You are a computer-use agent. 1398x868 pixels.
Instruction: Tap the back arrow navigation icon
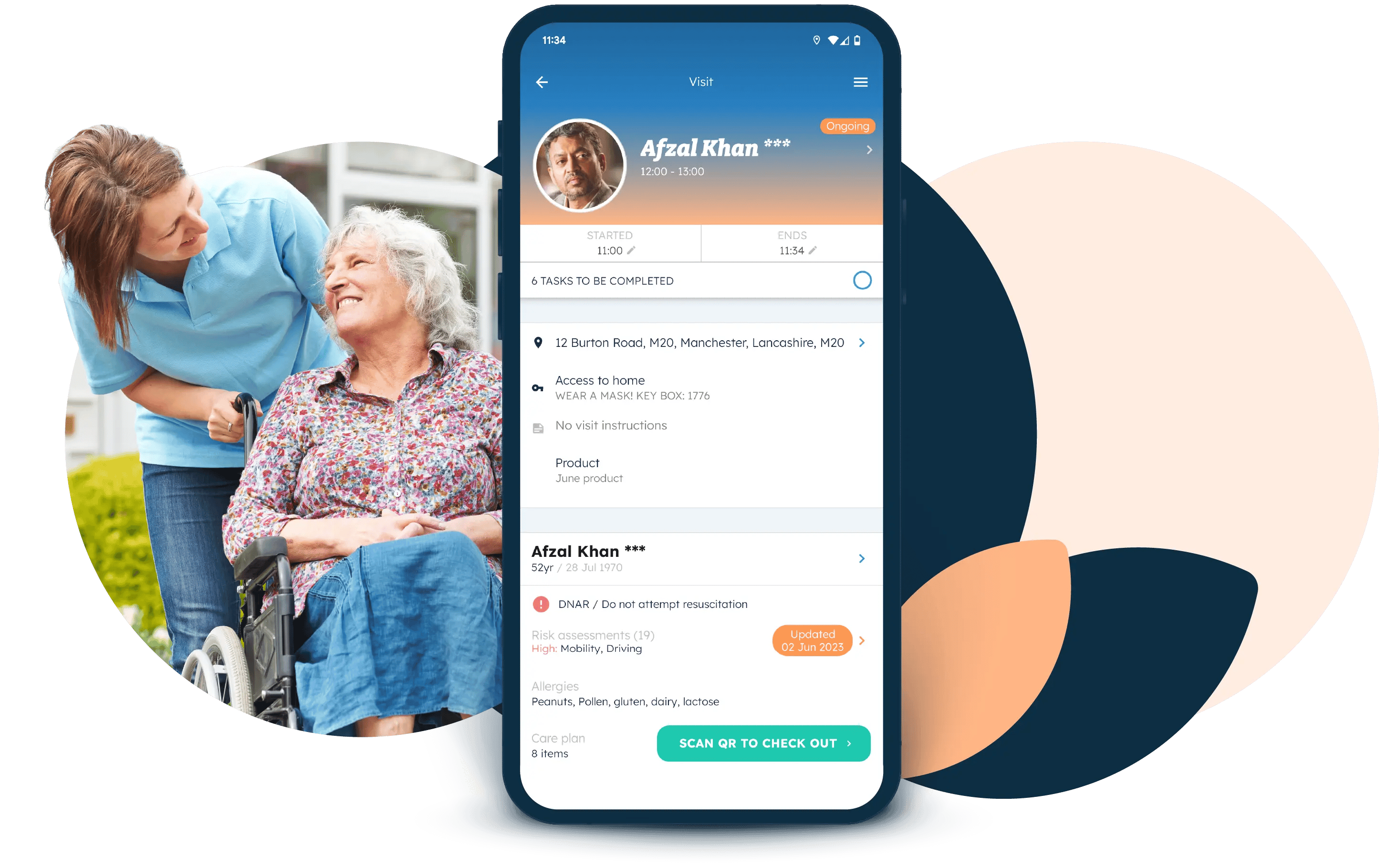coord(541,82)
